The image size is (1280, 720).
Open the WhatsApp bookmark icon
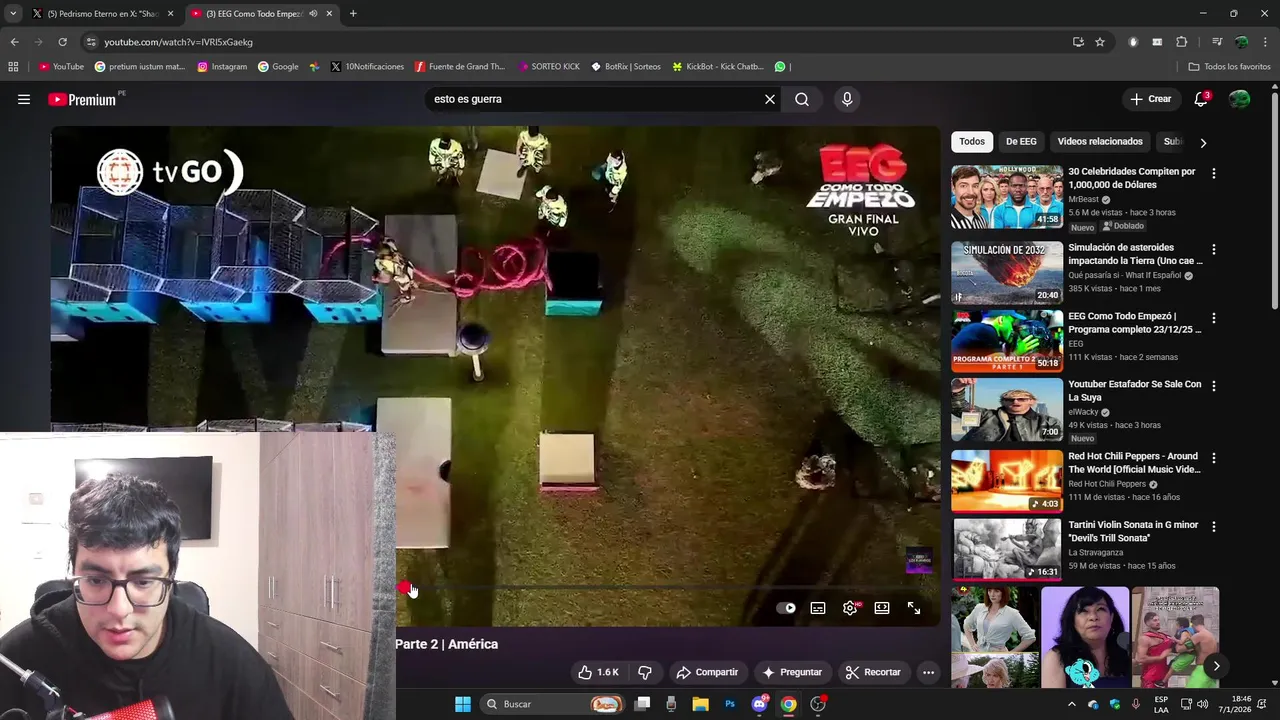click(x=780, y=67)
